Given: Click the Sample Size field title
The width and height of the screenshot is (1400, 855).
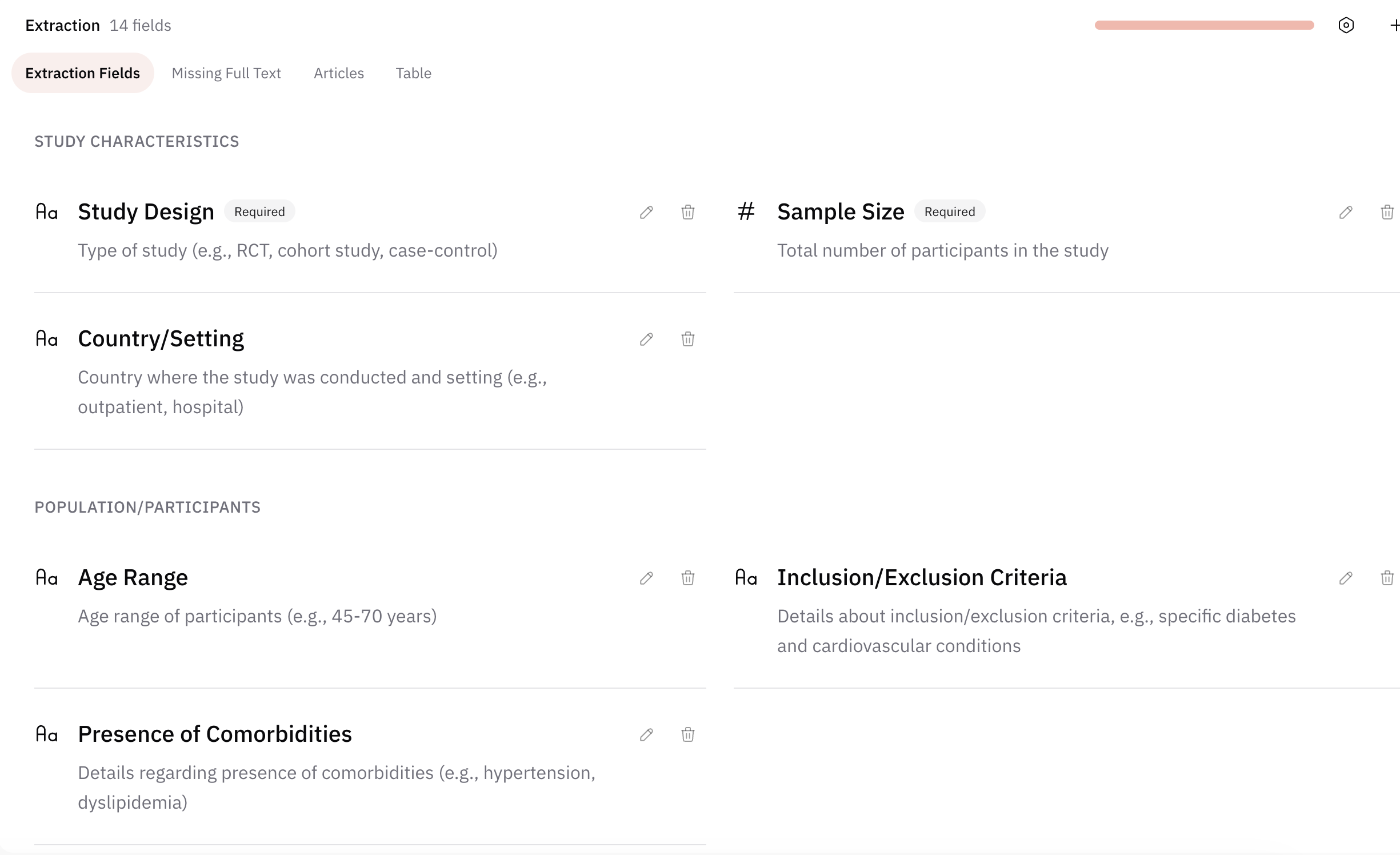Looking at the screenshot, I should click(841, 211).
